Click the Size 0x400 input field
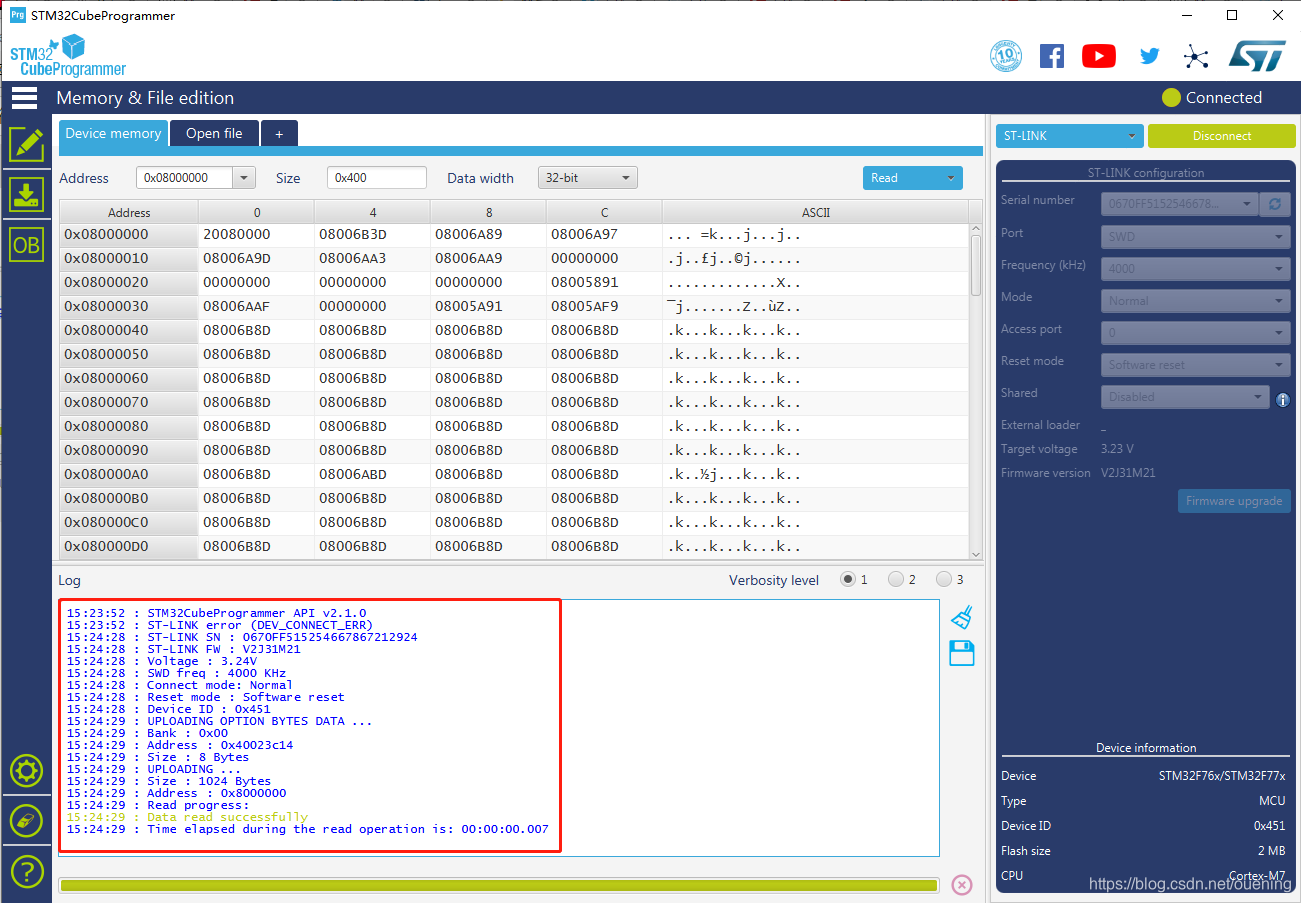 377,178
